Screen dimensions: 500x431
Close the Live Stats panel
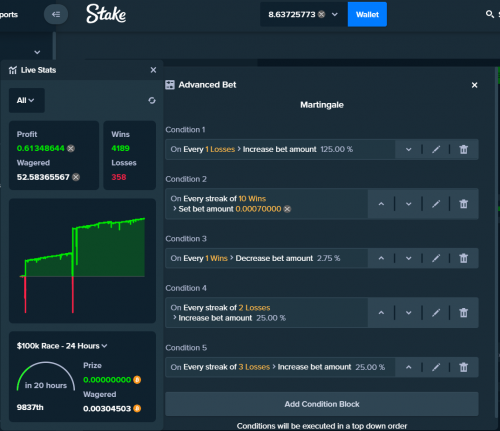click(x=153, y=70)
